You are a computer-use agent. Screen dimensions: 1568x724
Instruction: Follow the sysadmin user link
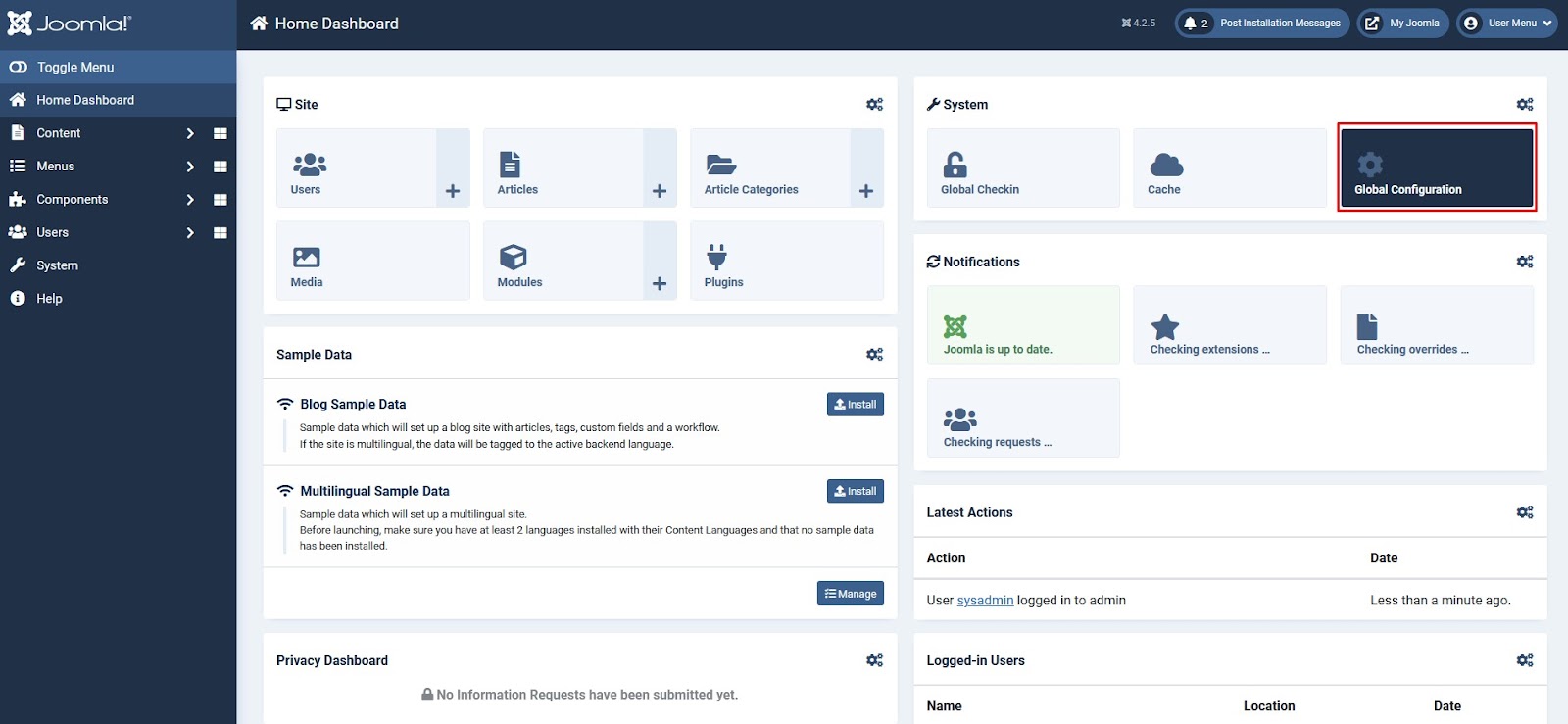pos(985,601)
